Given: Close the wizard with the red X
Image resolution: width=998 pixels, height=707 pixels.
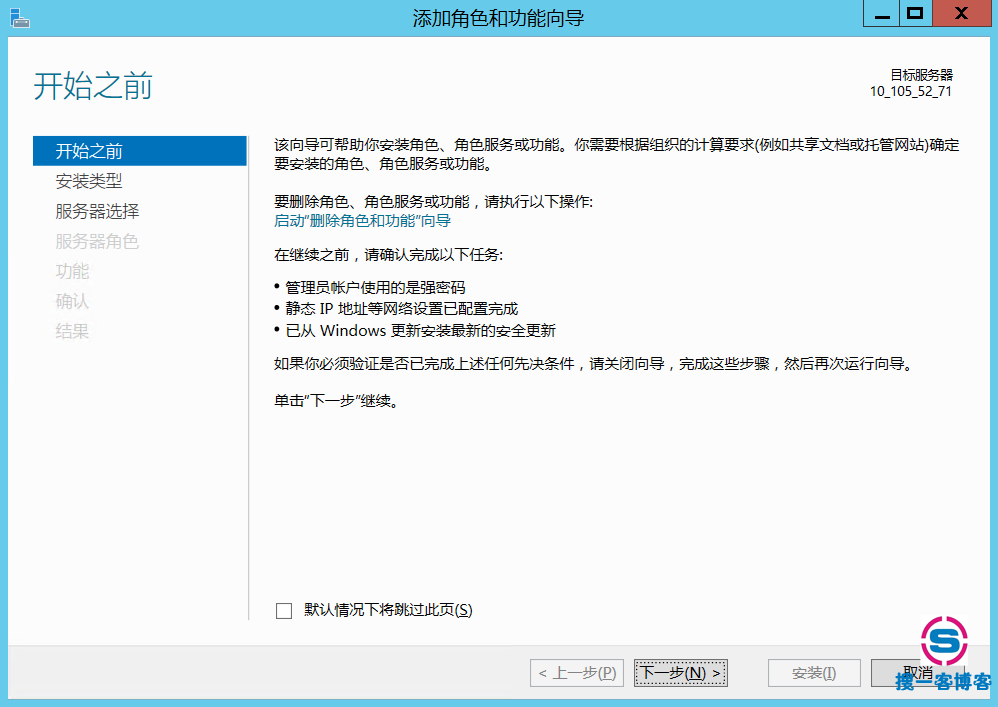Looking at the screenshot, I should coord(960,14).
